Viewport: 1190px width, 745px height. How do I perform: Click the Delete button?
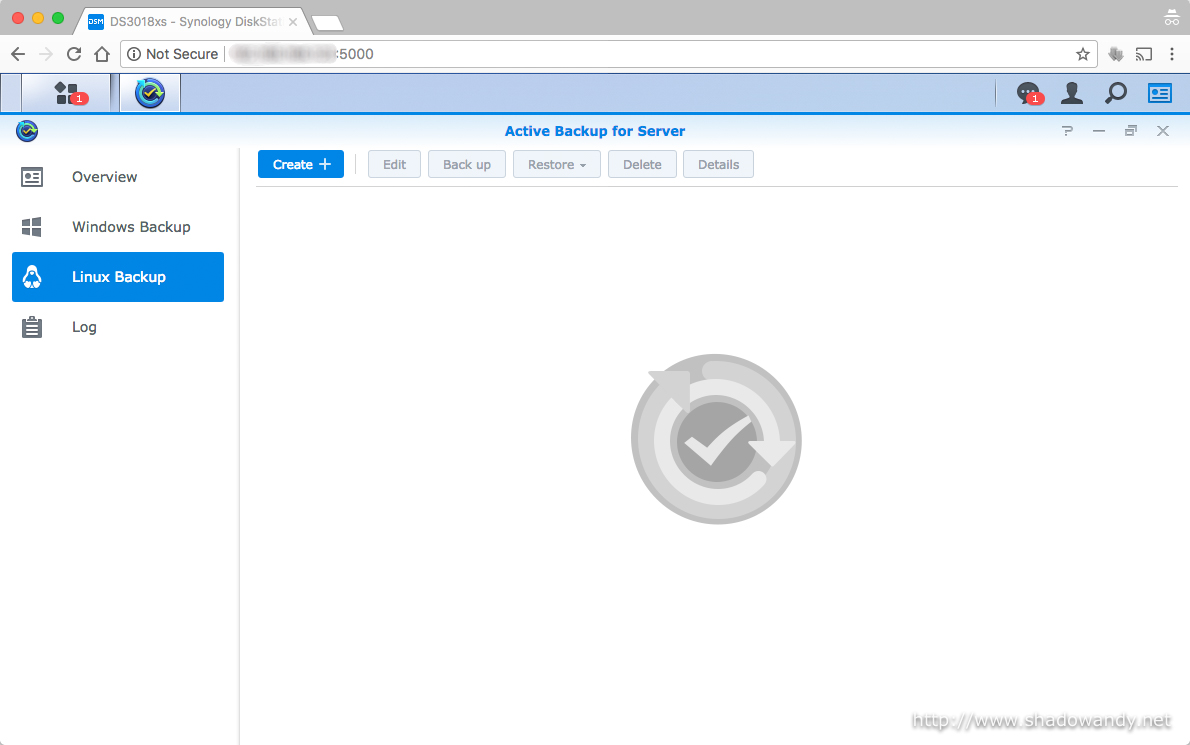642,165
